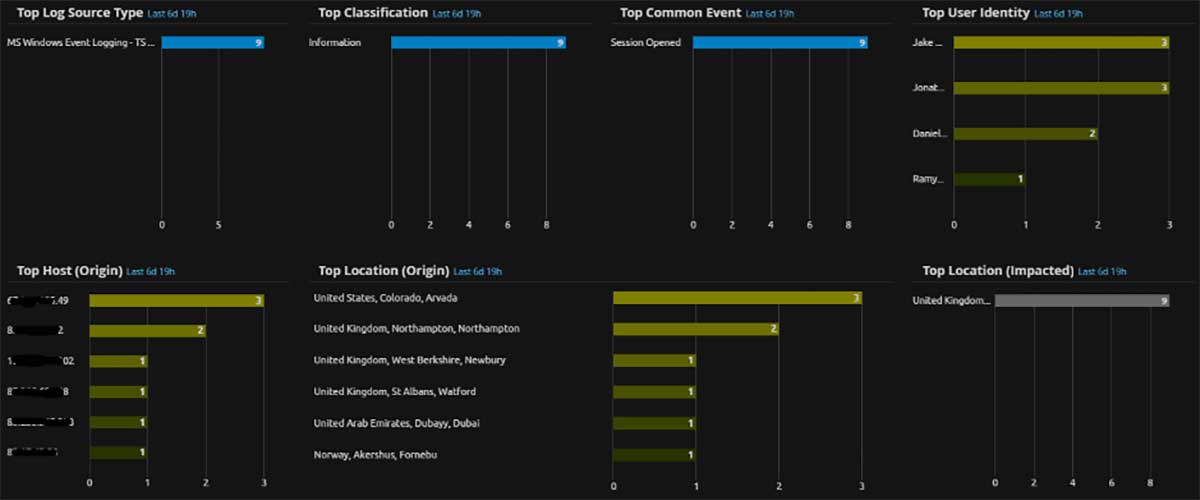Open the Last 6d 19h range on Top Classification

point(457,14)
